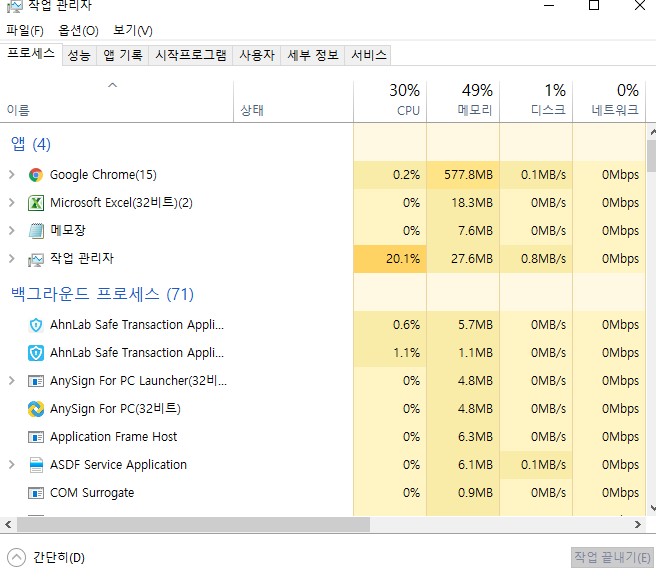Click the 6.3MB memory value

[475, 437]
